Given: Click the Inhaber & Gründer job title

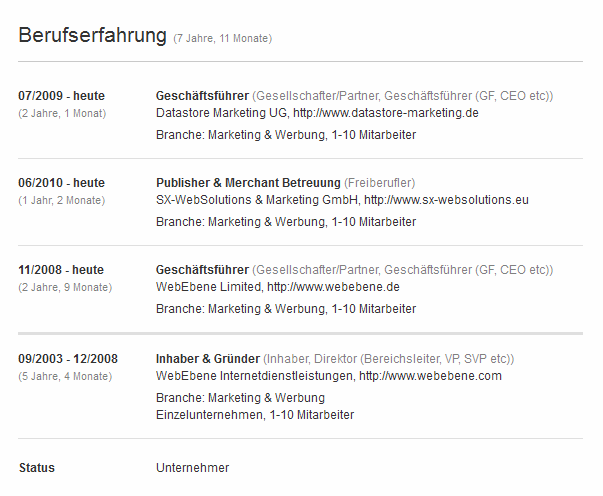Looking at the screenshot, I should pyautogui.click(x=207, y=358).
